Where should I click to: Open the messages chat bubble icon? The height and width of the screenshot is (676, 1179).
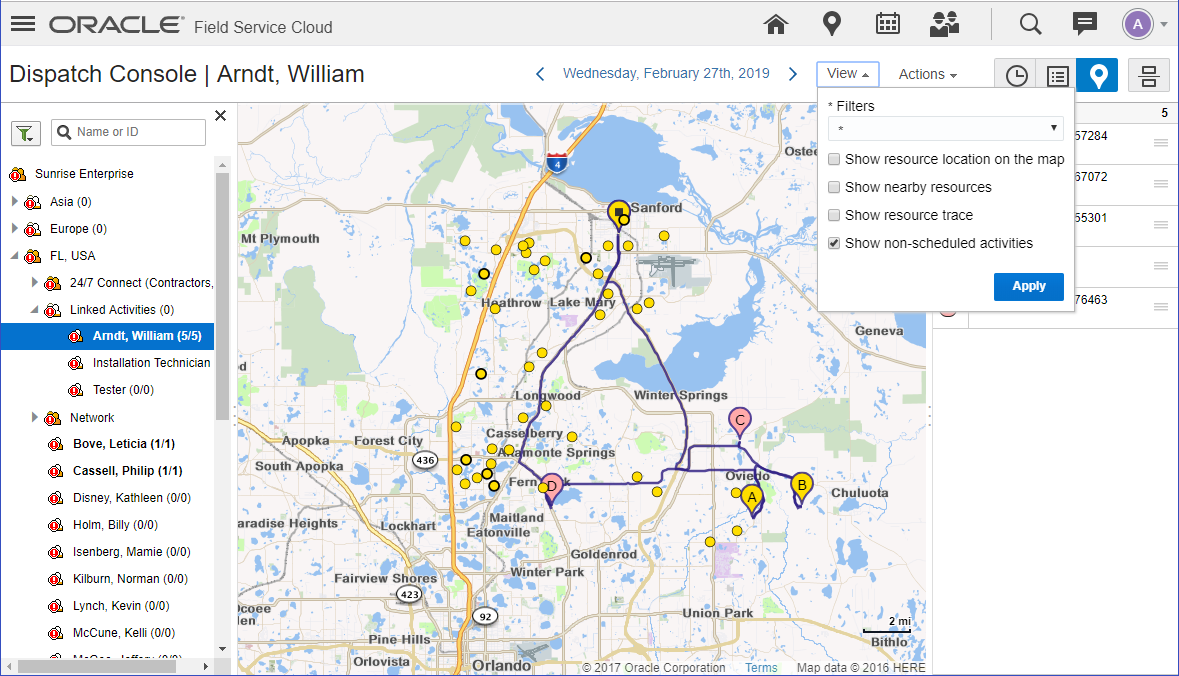tap(1084, 24)
